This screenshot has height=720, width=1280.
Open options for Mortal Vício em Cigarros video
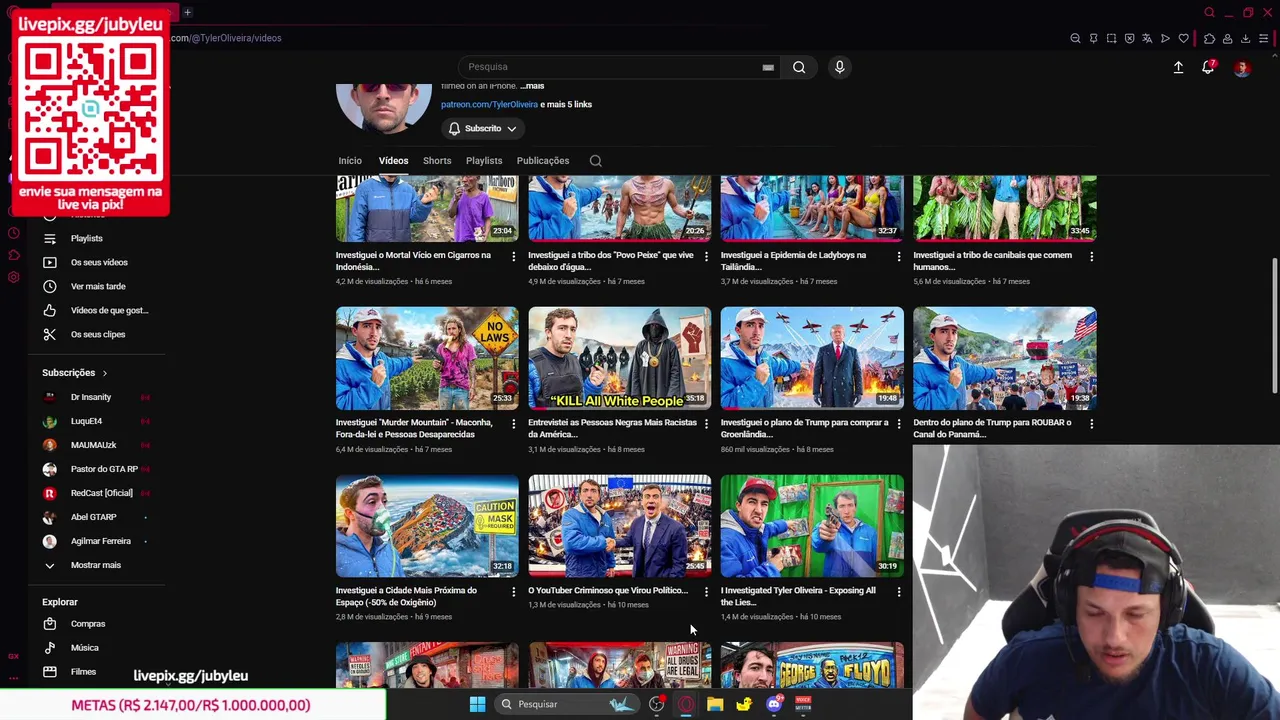click(514, 257)
